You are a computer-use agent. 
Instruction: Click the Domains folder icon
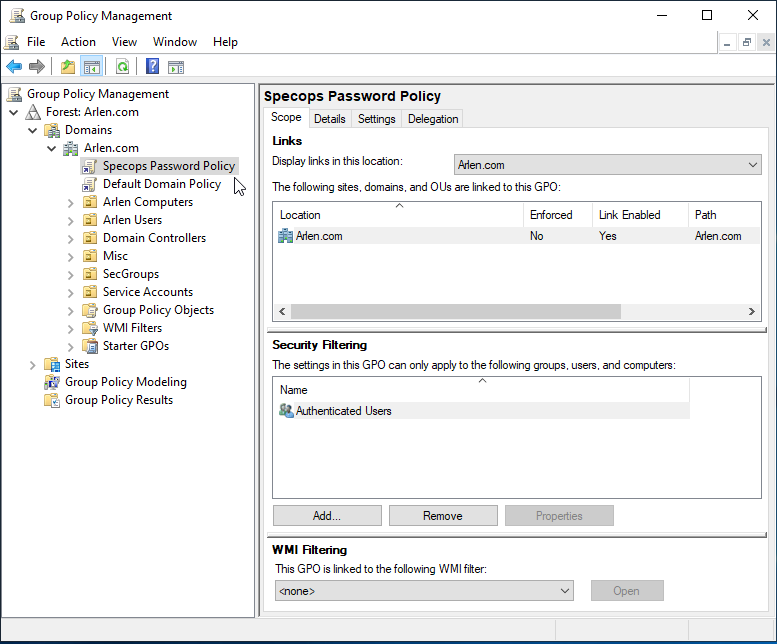coord(52,130)
